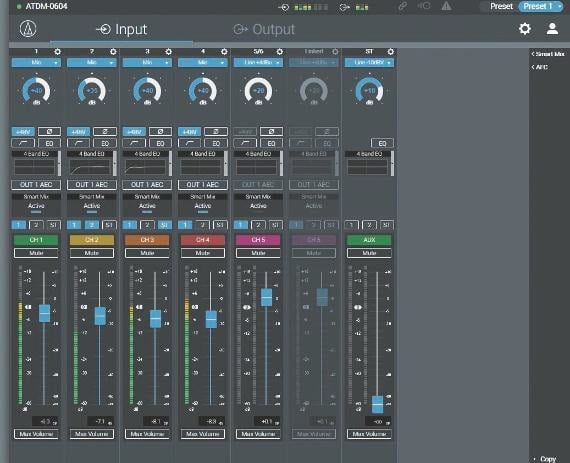Toggle EQ button on channel 1
Viewport: 570px width, 463px height.
pos(49,143)
